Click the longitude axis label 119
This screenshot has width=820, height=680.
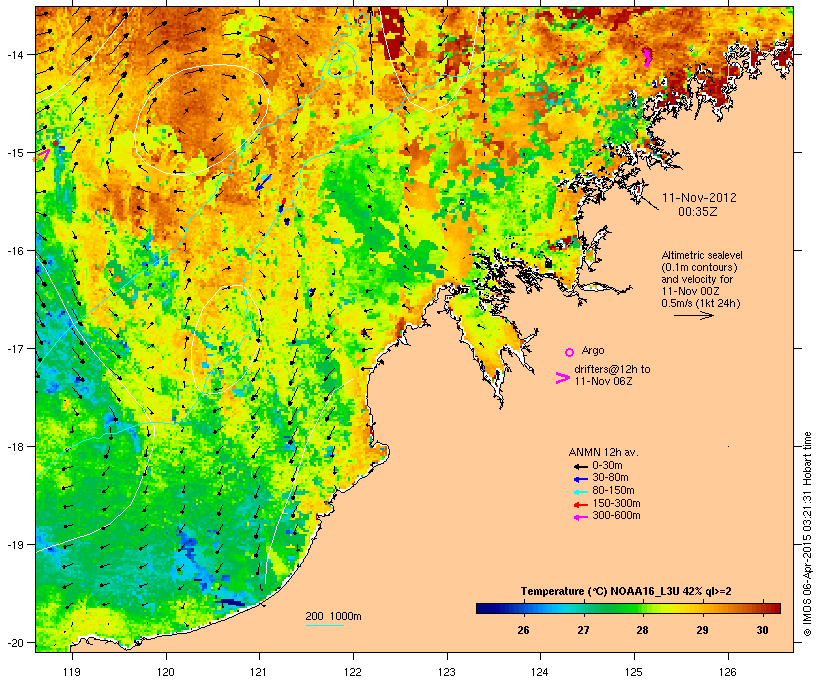coord(72,672)
